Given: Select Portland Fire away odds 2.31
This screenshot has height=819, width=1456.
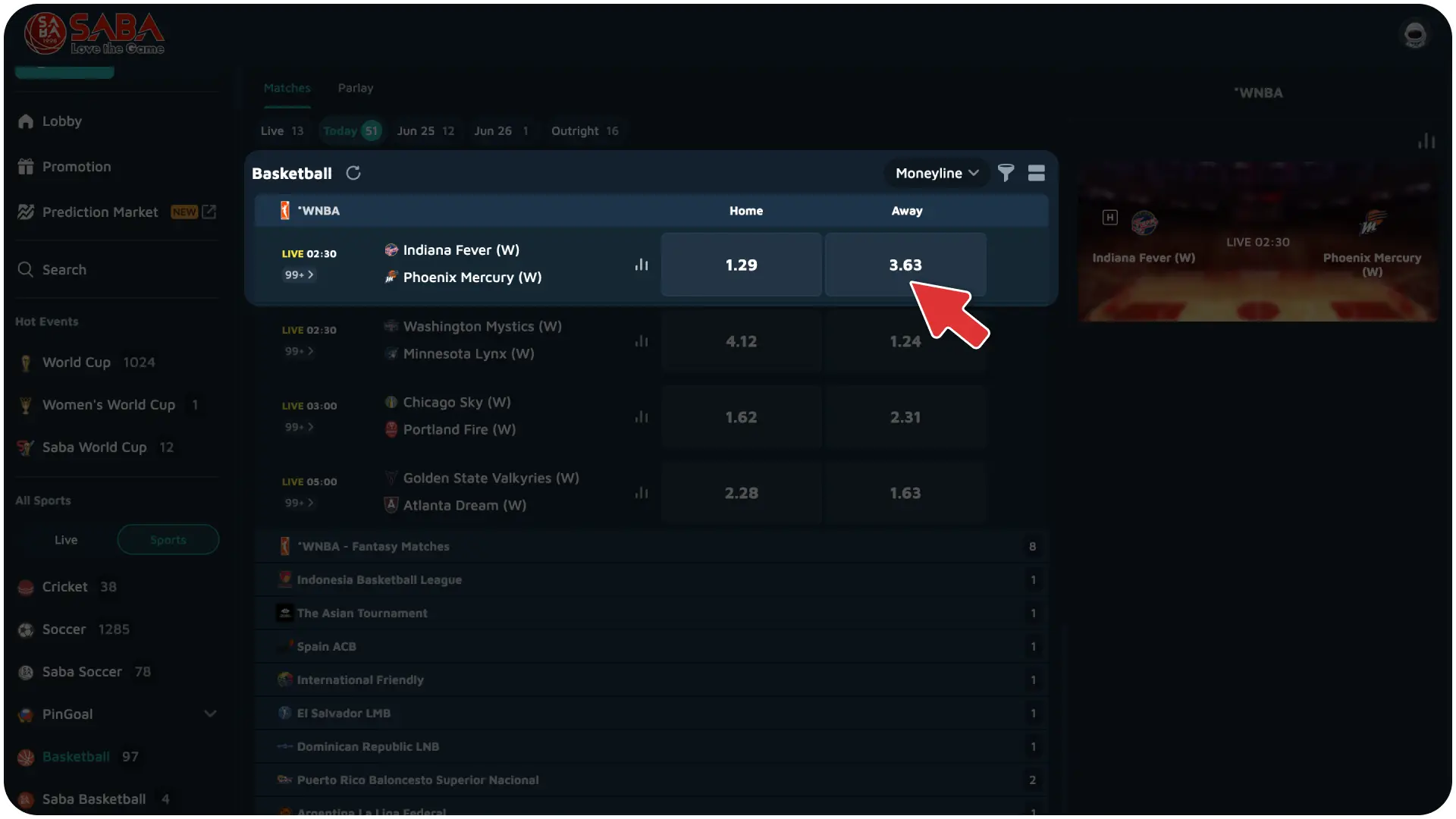Looking at the screenshot, I should tap(905, 417).
